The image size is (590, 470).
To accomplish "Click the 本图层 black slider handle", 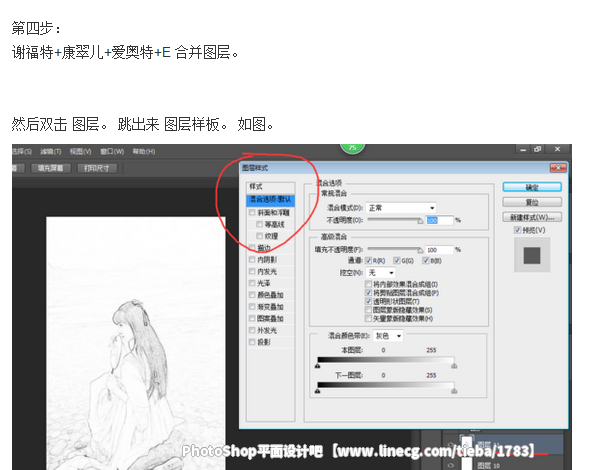I will [318, 366].
